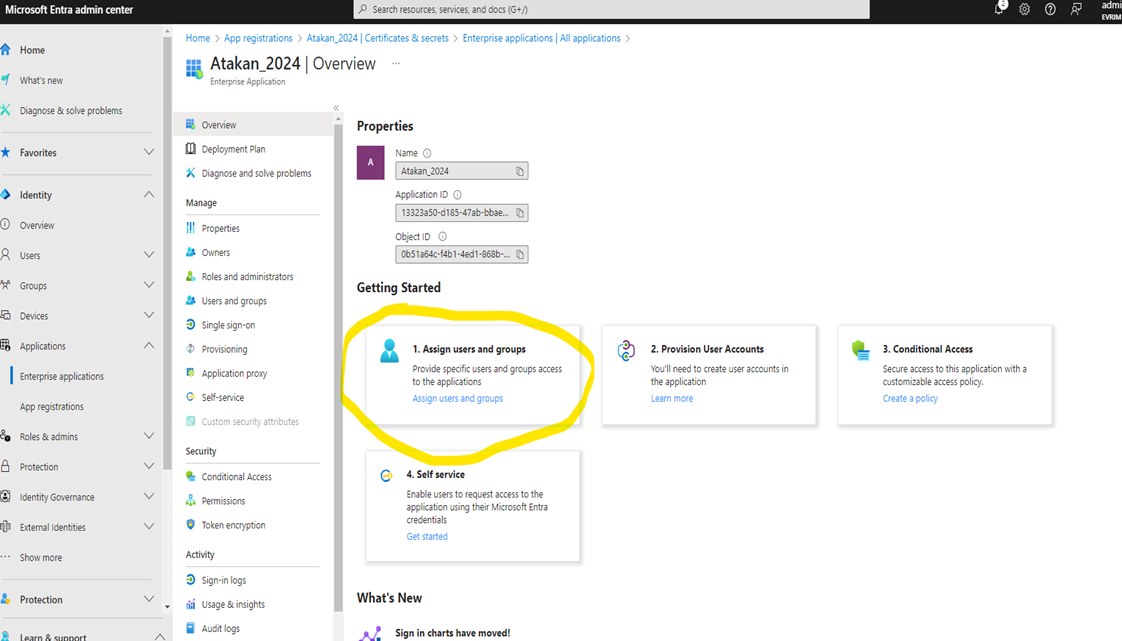
Task: Open the notifications bell icon
Action: coord(999,9)
